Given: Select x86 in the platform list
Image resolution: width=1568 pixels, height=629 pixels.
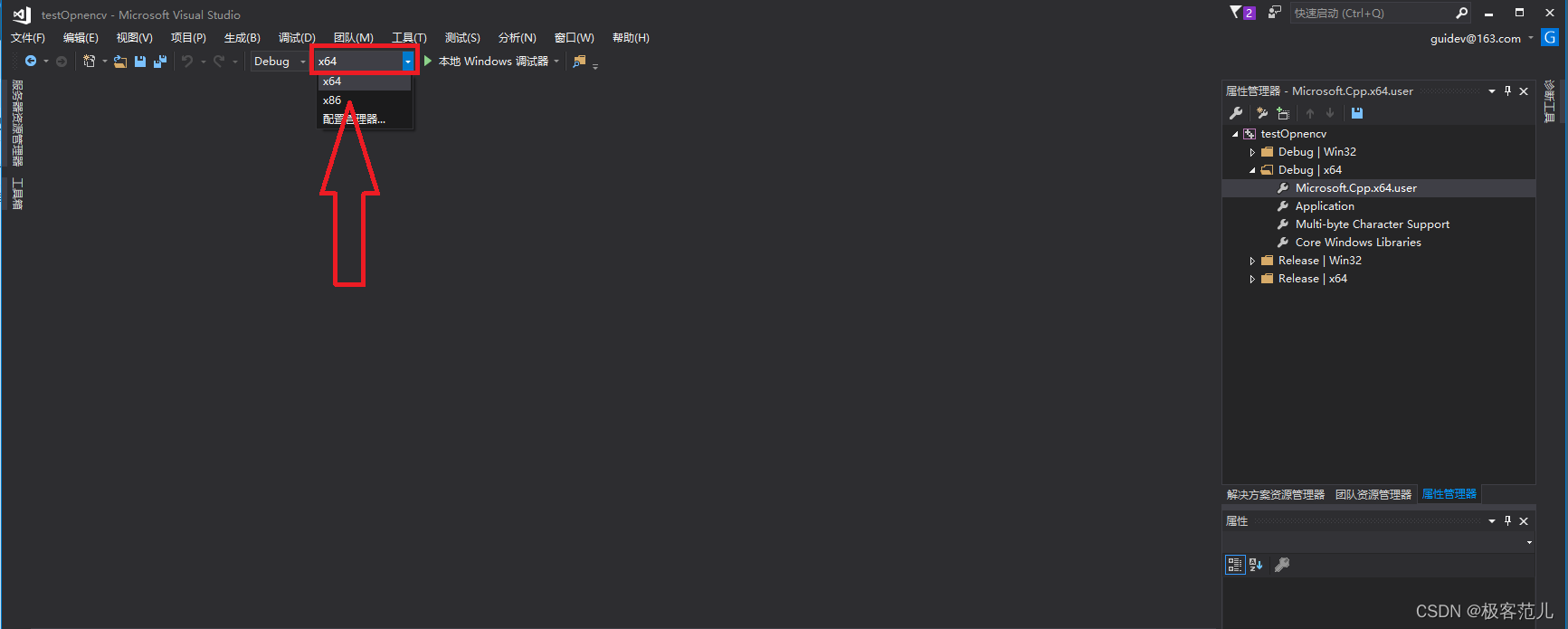Looking at the screenshot, I should point(366,100).
